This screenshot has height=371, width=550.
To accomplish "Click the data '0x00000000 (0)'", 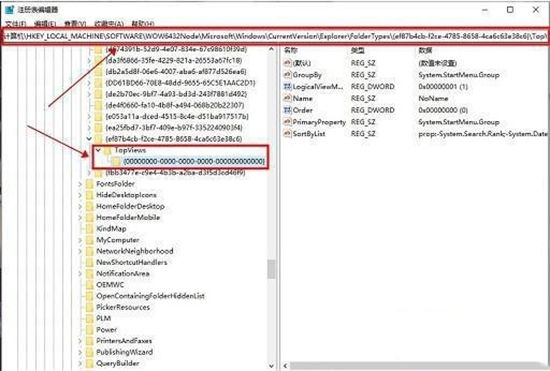I will 443,110.
